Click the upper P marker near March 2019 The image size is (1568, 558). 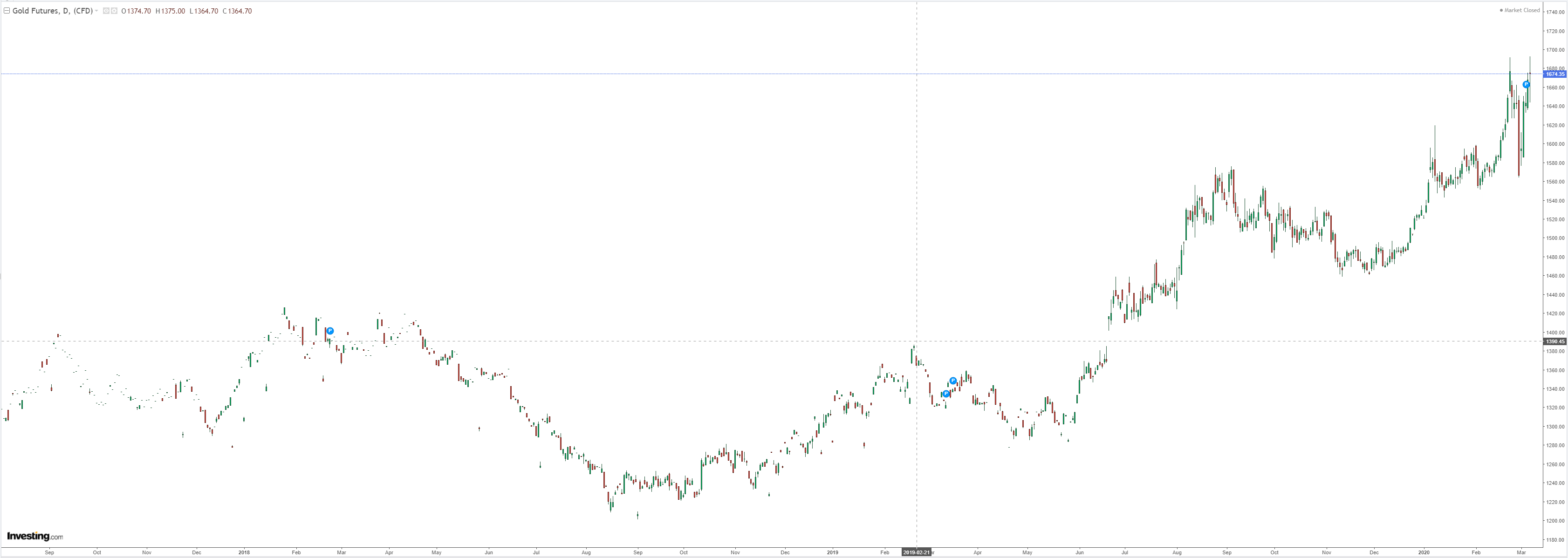click(952, 381)
